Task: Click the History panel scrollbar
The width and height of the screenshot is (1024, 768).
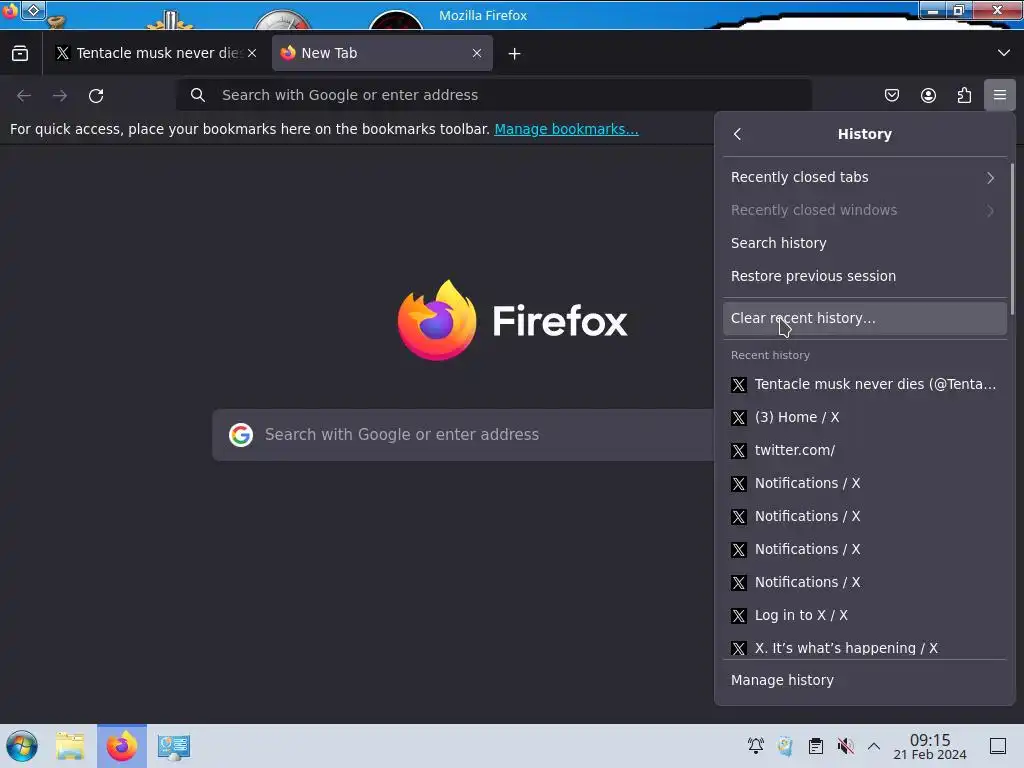Action: coord(1012,240)
